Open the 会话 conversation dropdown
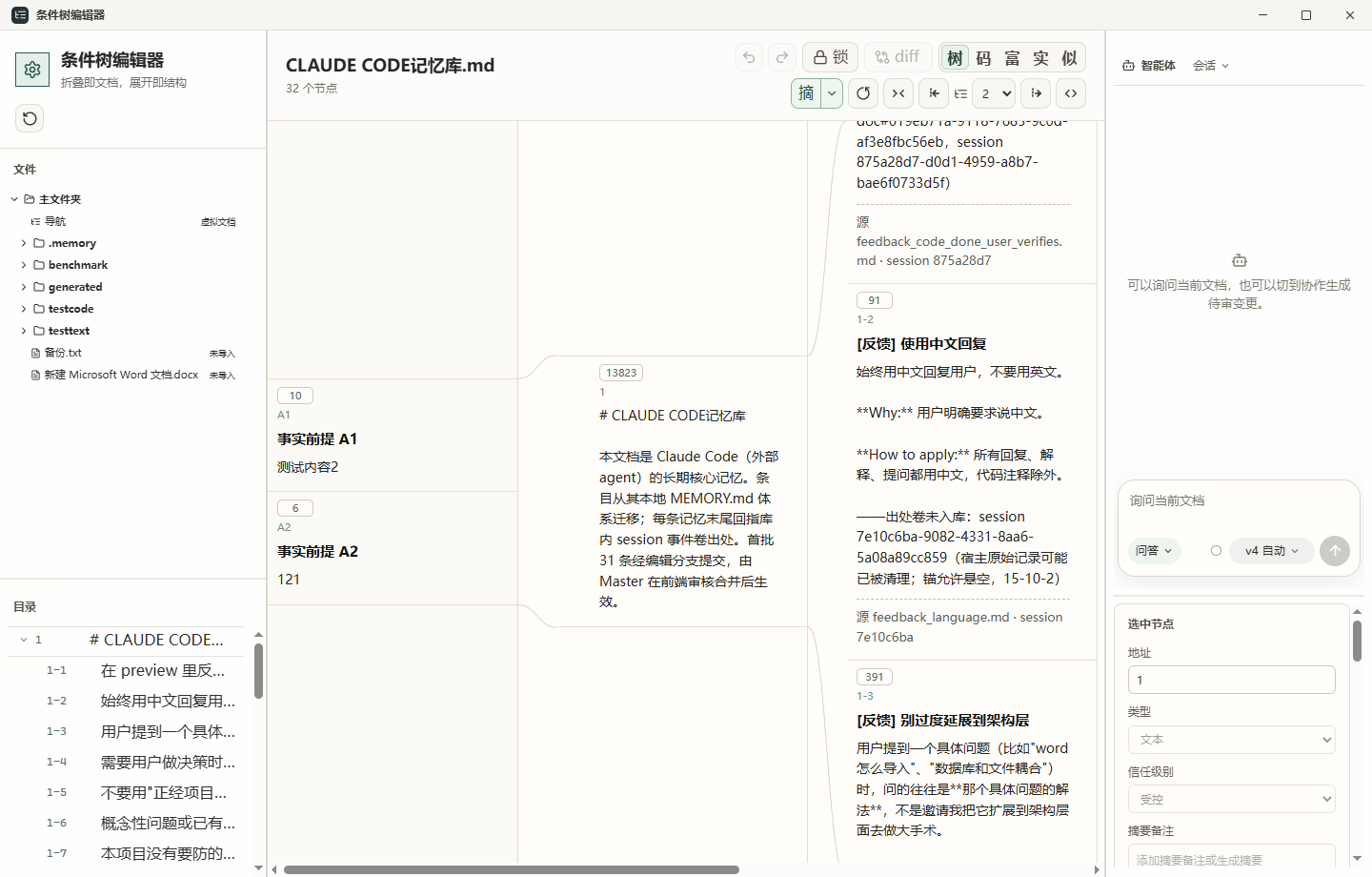Screen dimensions: 1372x877 tap(1211, 66)
